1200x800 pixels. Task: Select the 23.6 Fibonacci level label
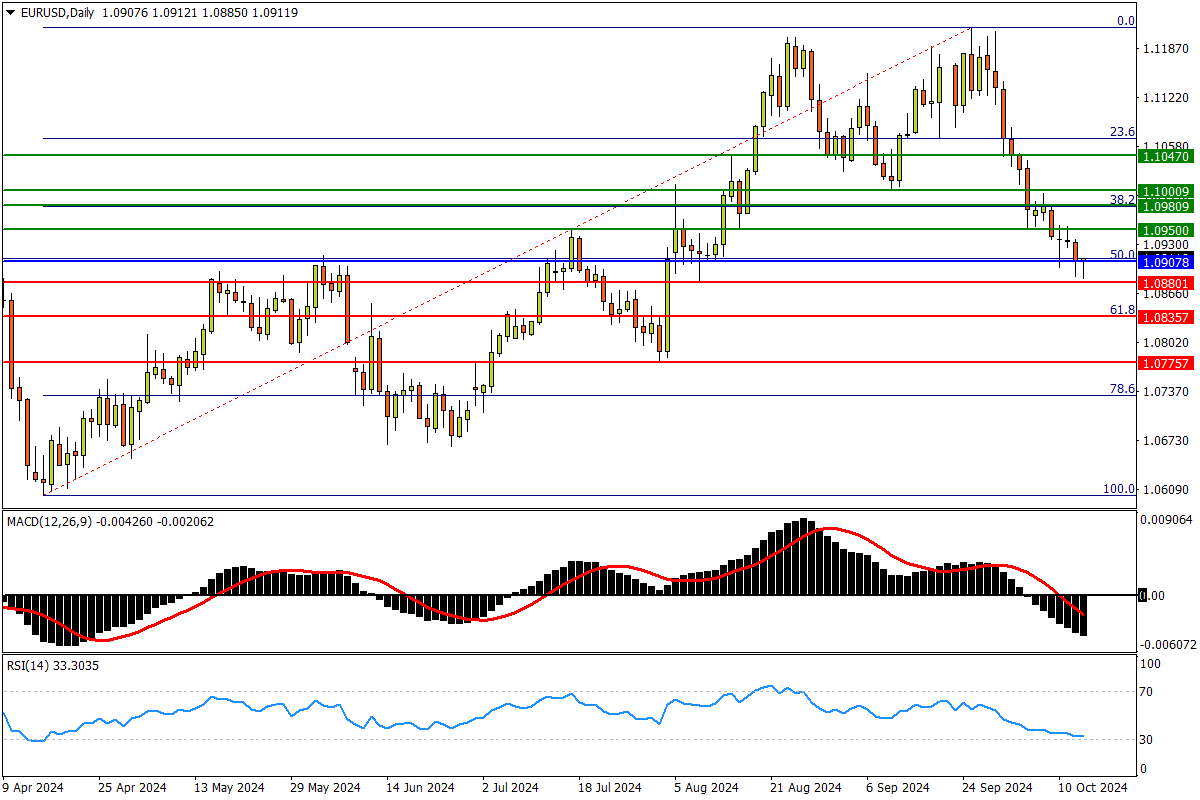(1122, 132)
